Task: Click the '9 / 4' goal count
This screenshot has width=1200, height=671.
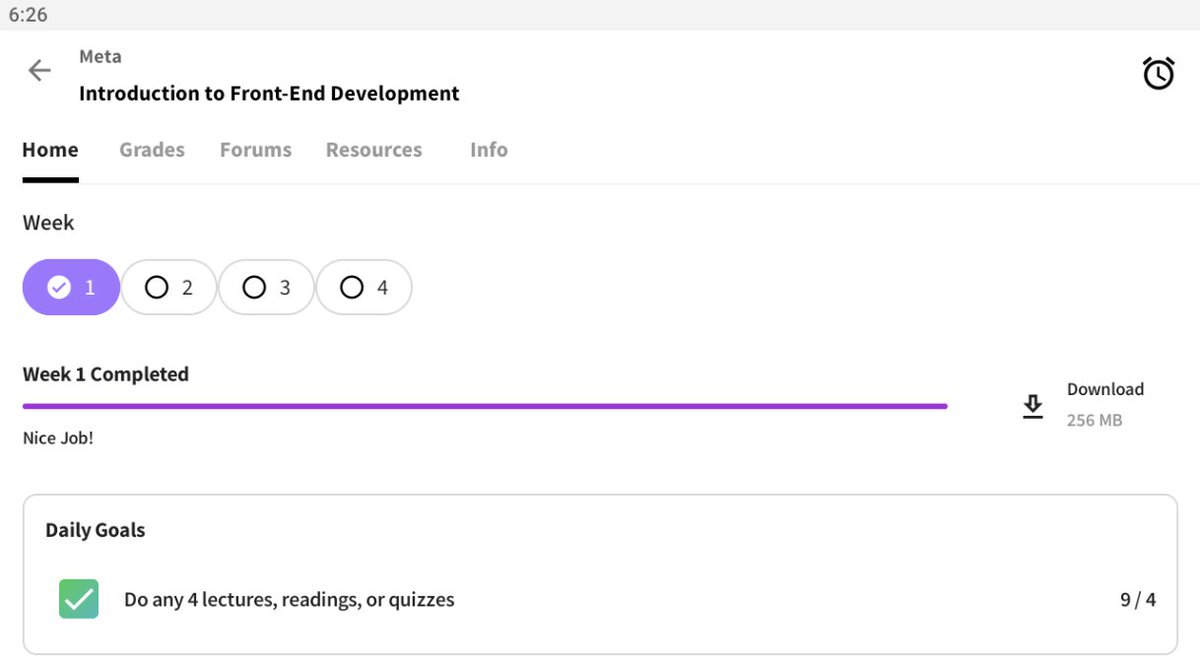Action: (x=1138, y=600)
